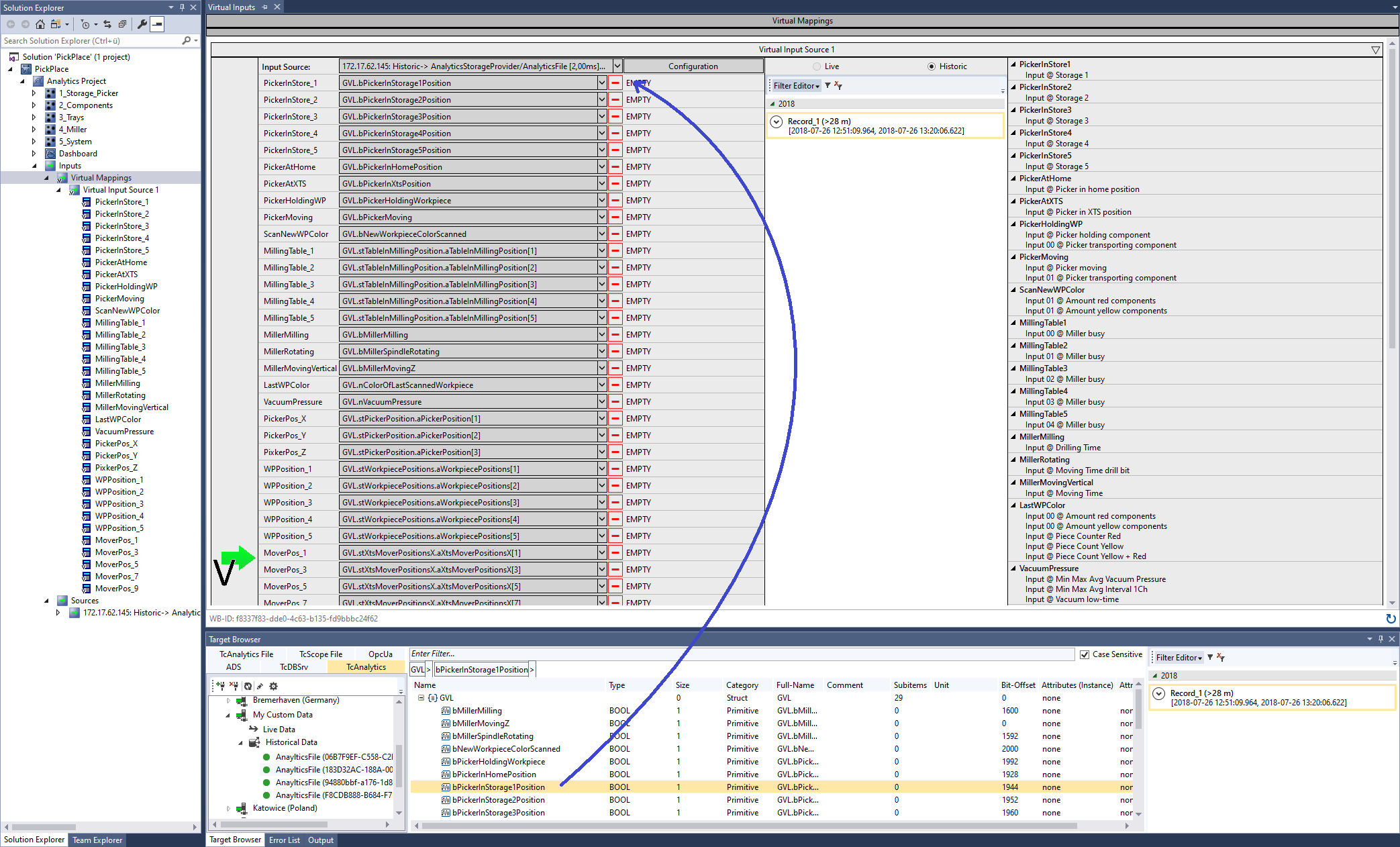Click the funnel filter icon at Virtual Input Source 1 header
This screenshot has width=1400, height=847.
pyautogui.click(x=1376, y=50)
